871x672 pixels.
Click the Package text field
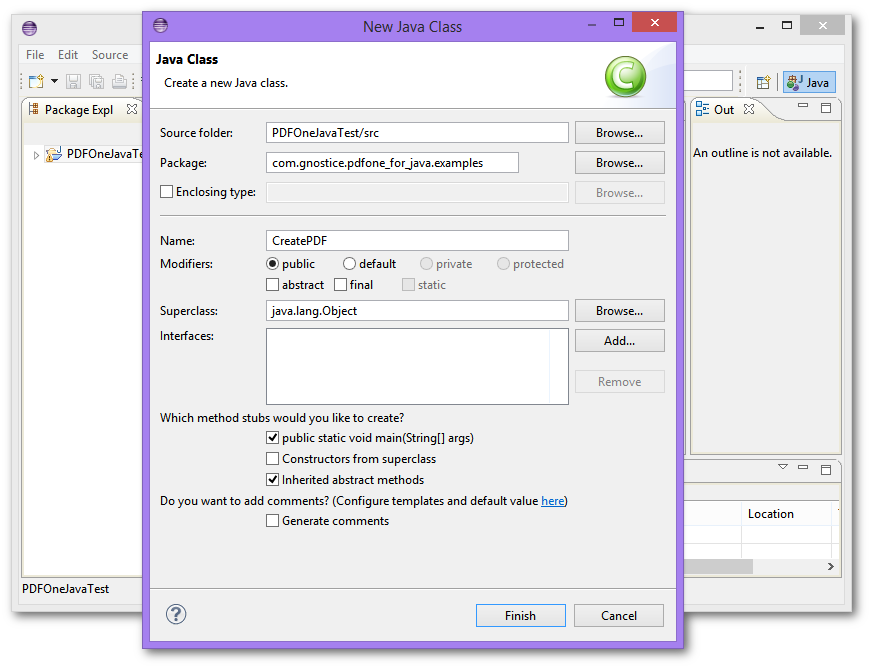tap(392, 163)
